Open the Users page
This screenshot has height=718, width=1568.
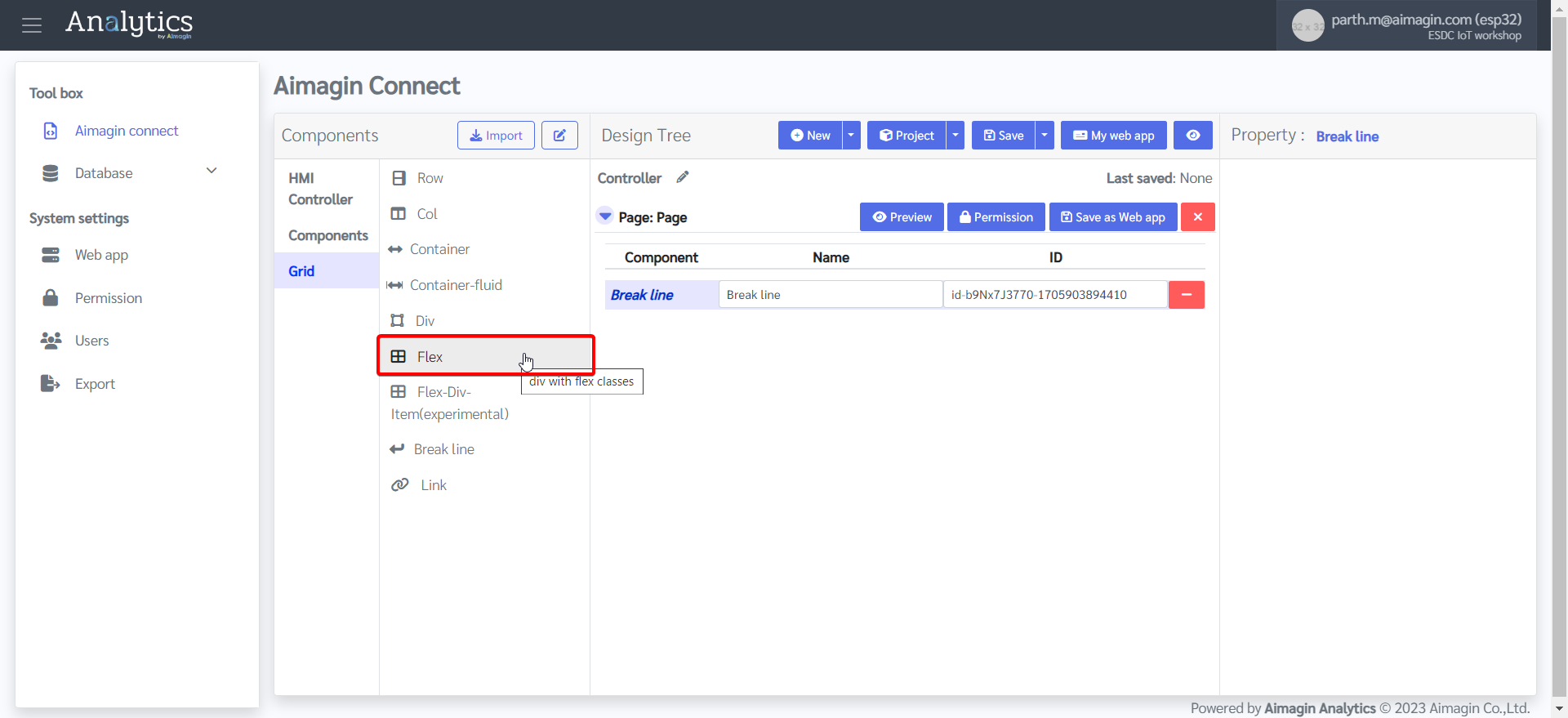[x=91, y=341]
